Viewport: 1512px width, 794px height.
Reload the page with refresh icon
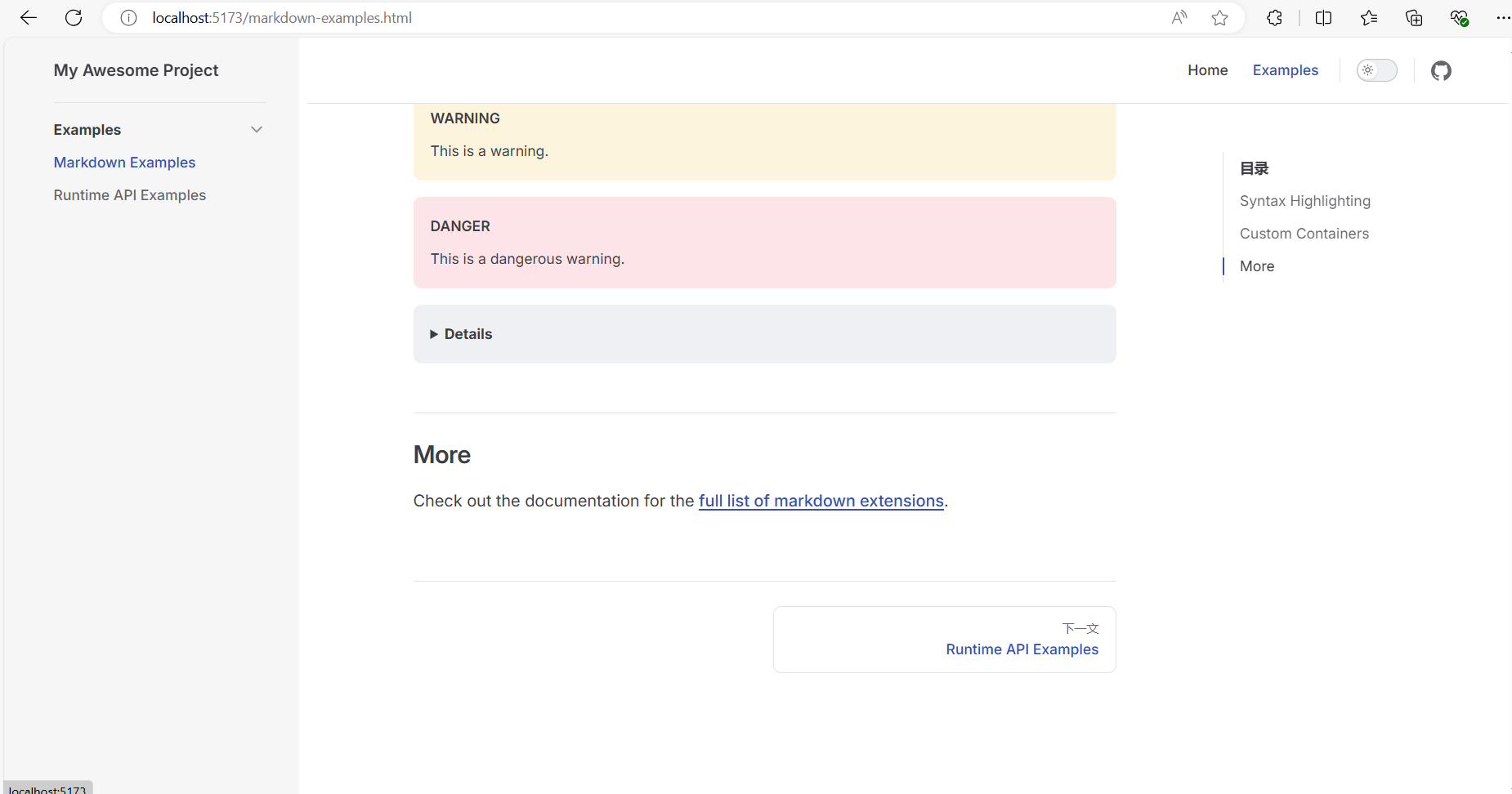coord(74,18)
